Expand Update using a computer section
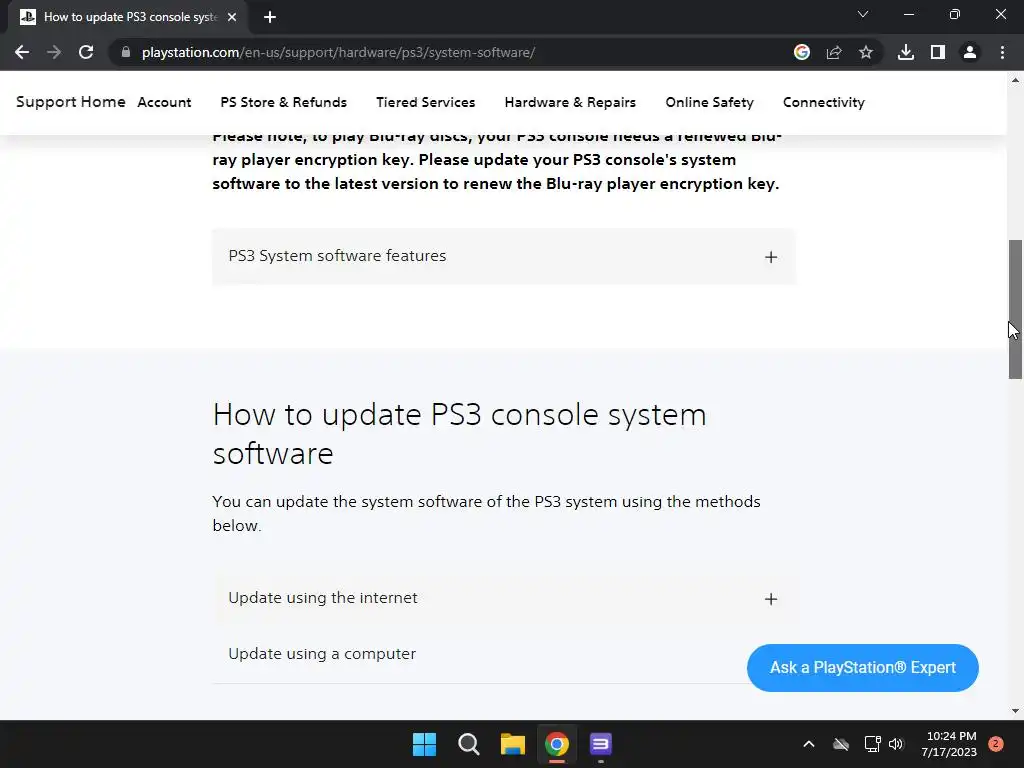This screenshot has height=768, width=1024. [x=479, y=654]
